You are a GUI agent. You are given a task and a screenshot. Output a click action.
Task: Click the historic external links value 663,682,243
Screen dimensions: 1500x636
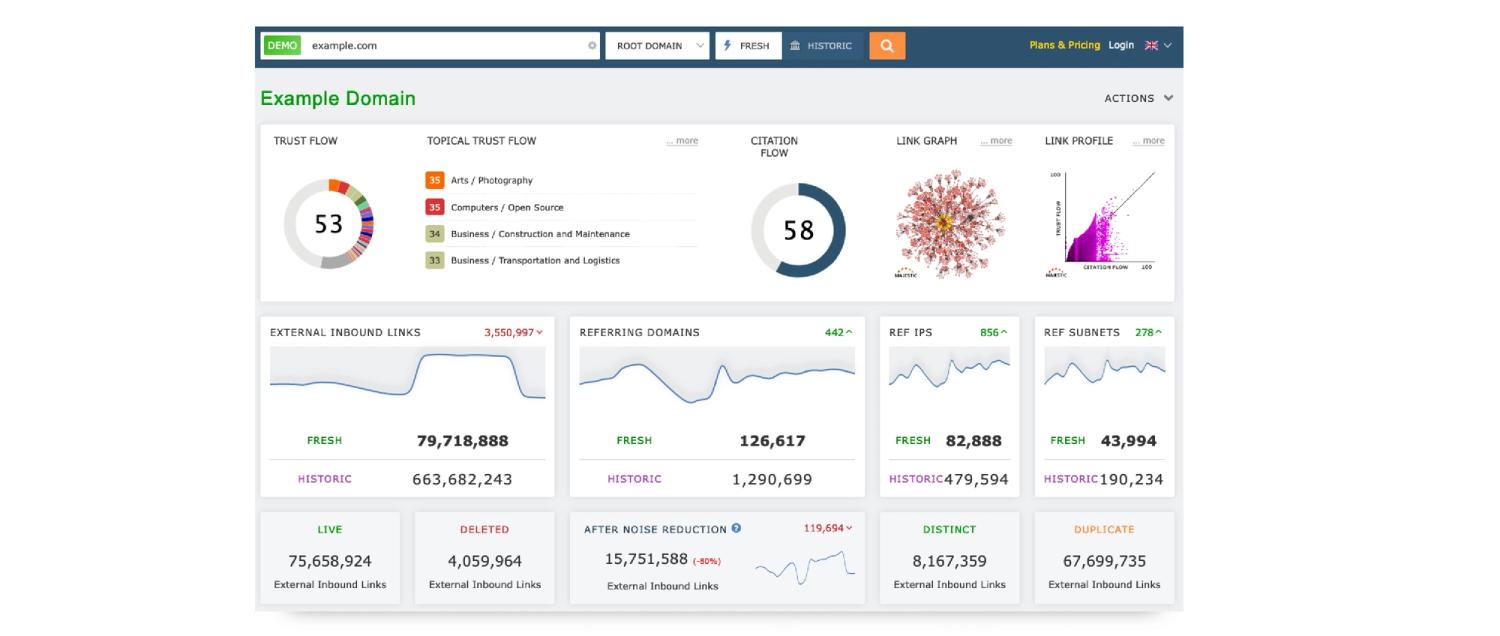tap(462, 479)
